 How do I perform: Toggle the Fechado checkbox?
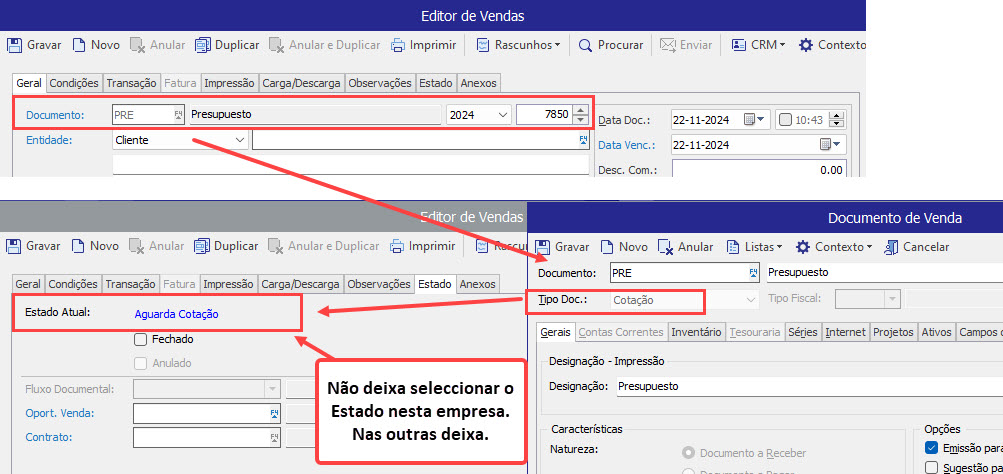[141, 339]
